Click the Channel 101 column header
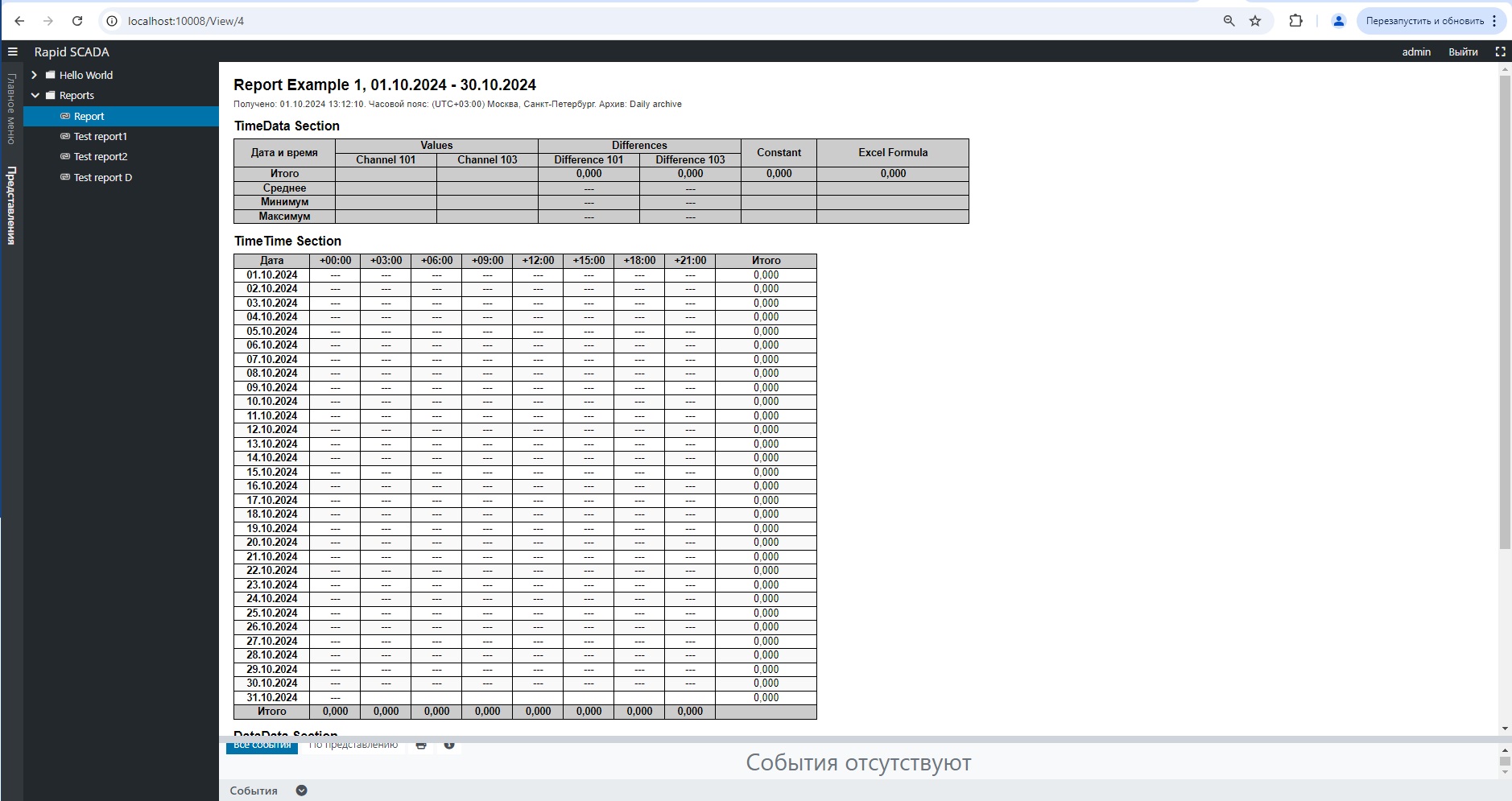1512x801 pixels. 386,159
